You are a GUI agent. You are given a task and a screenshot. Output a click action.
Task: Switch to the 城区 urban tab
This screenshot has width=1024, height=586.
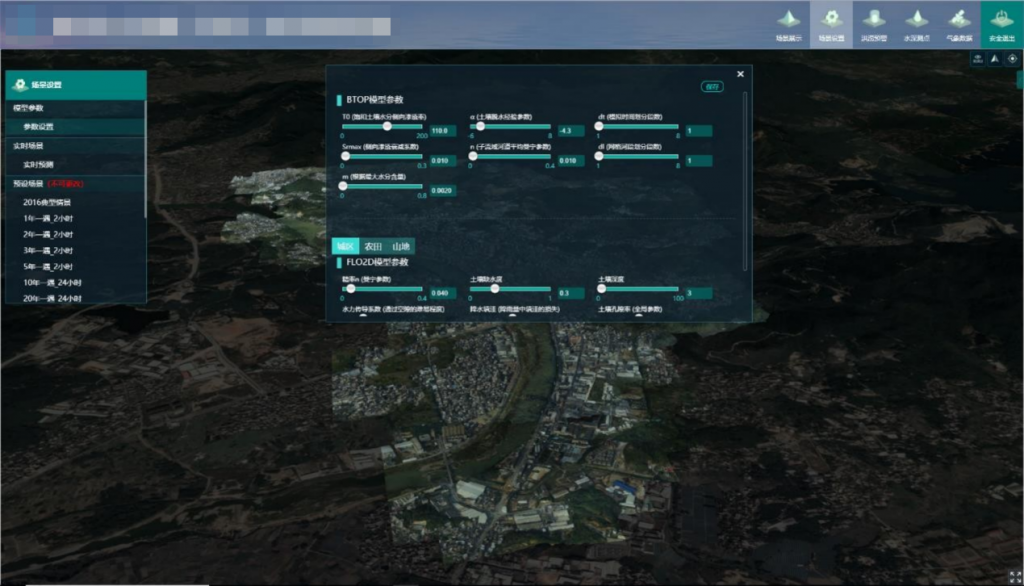point(345,246)
